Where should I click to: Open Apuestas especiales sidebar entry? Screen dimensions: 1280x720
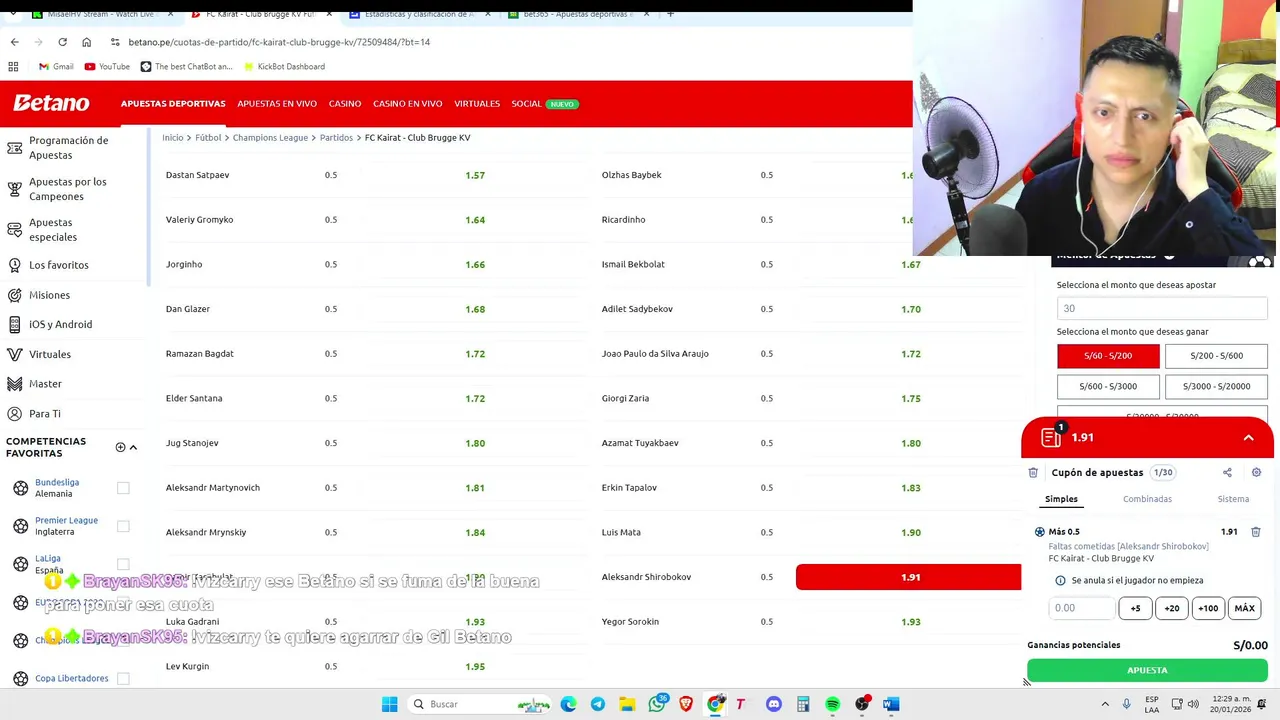coord(53,230)
